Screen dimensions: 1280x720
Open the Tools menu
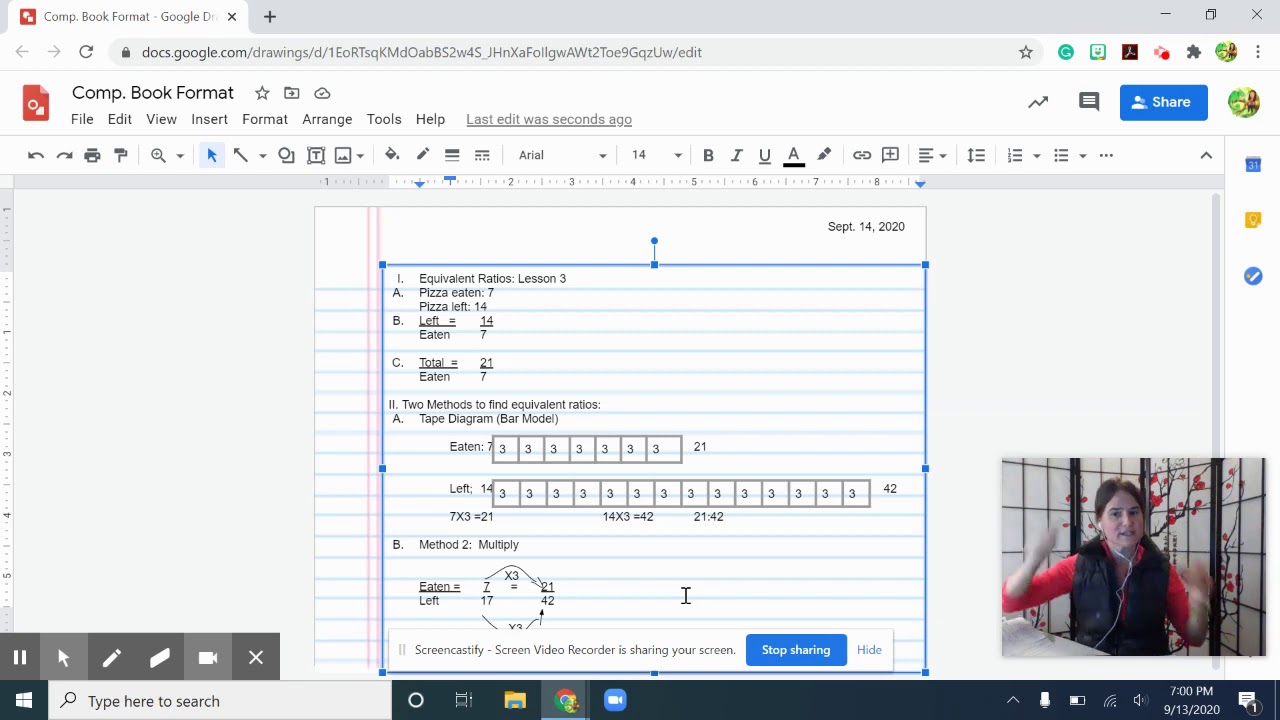[x=384, y=119]
